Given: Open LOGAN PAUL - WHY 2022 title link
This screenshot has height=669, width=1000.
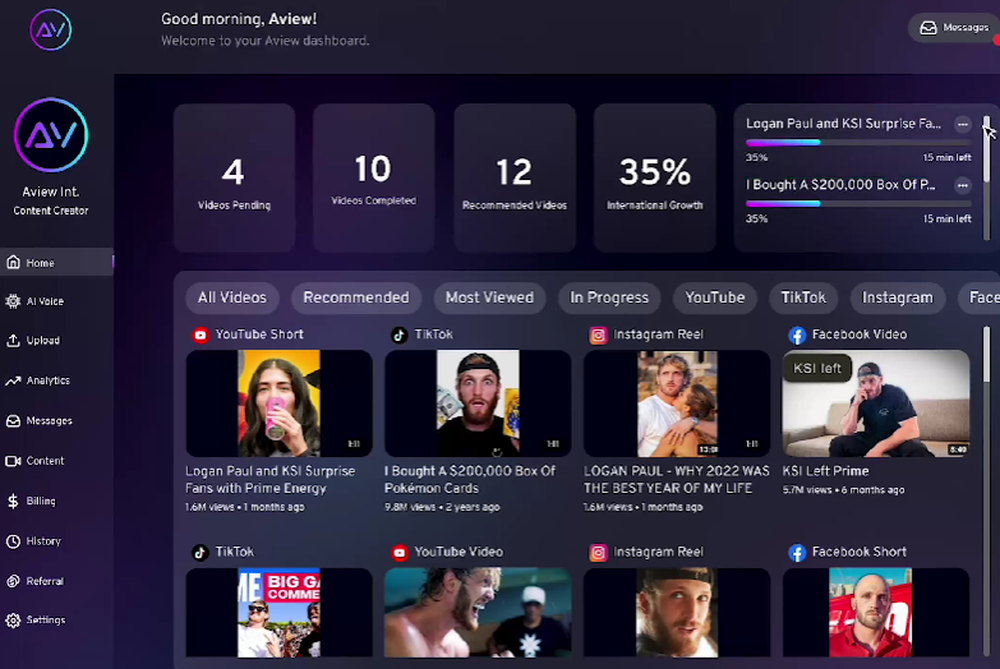Looking at the screenshot, I should (x=677, y=480).
